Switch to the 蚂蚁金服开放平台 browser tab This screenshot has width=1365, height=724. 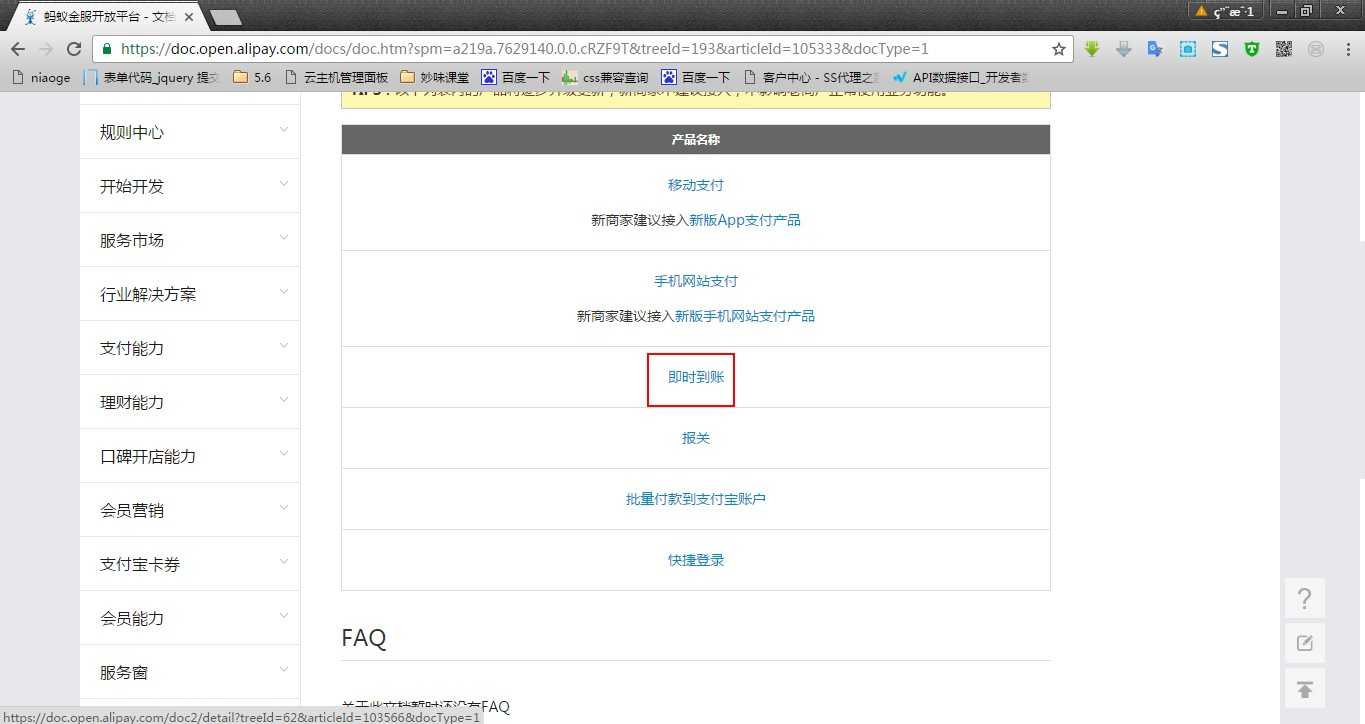coord(107,17)
